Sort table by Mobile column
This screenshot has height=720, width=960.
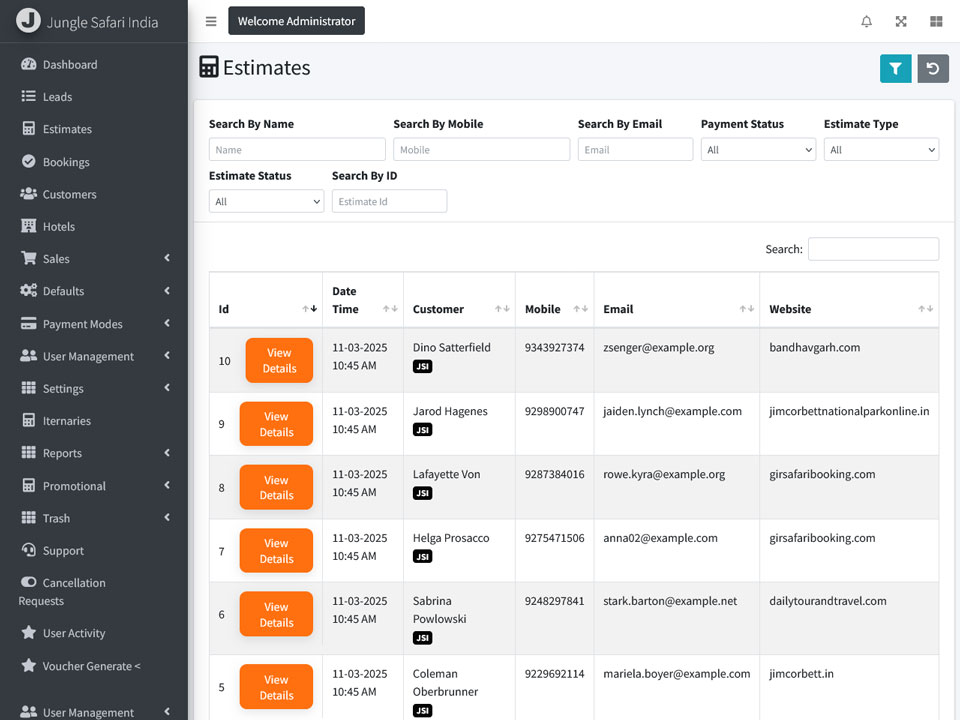click(x=555, y=300)
